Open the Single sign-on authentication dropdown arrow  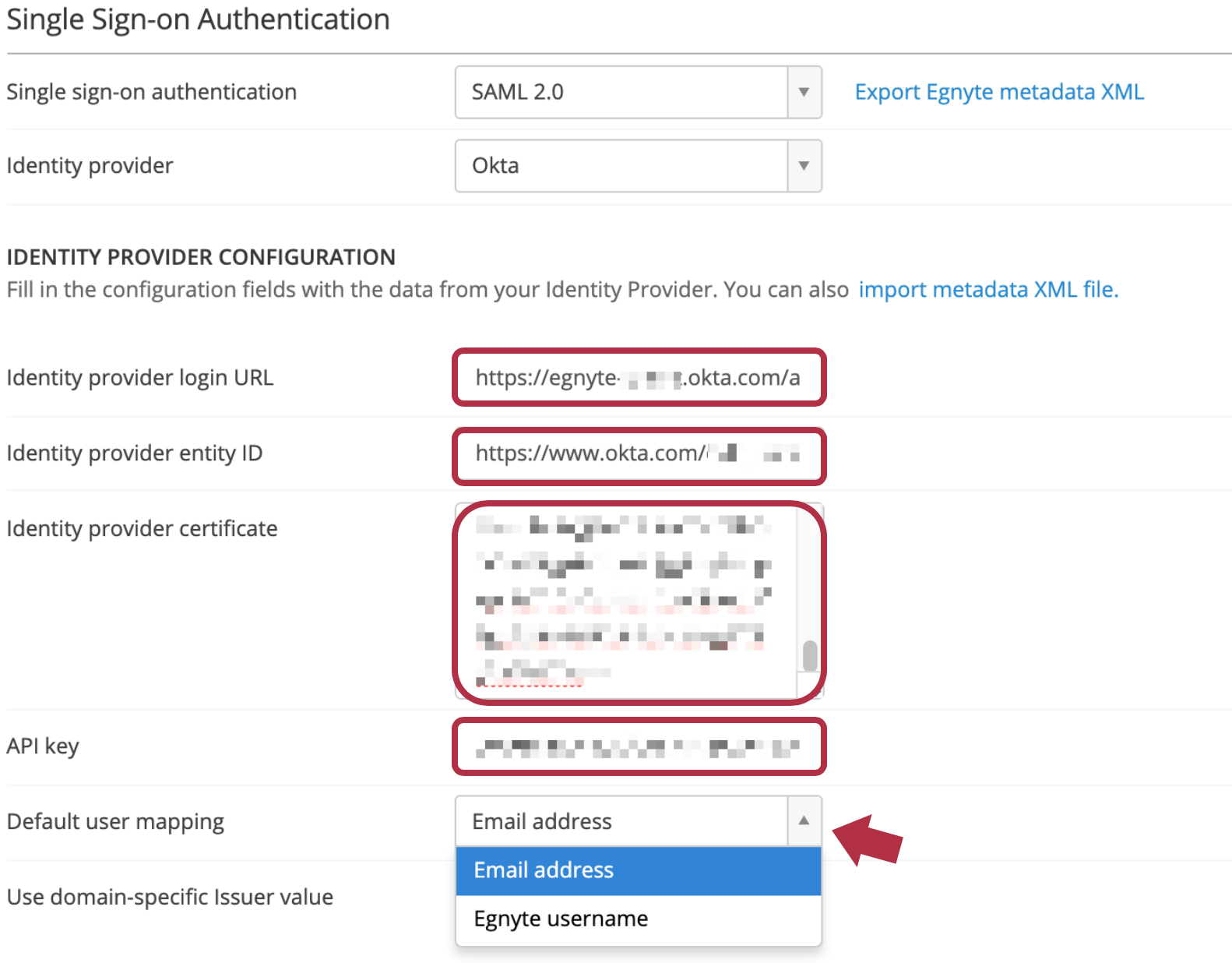[x=804, y=92]
